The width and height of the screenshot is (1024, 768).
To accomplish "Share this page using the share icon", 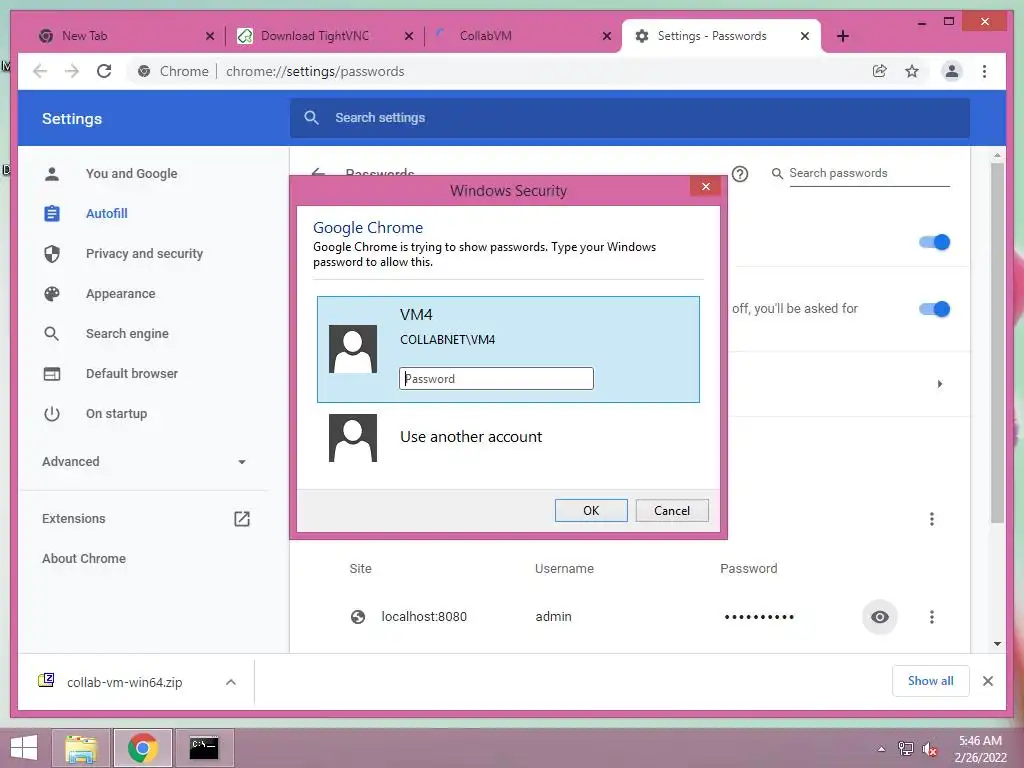I will click(x=880, y=71).
